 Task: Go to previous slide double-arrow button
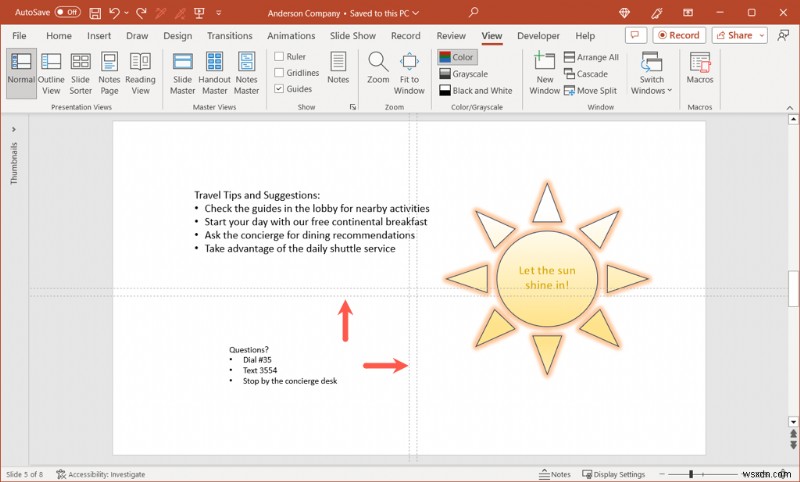coord(793,434)
